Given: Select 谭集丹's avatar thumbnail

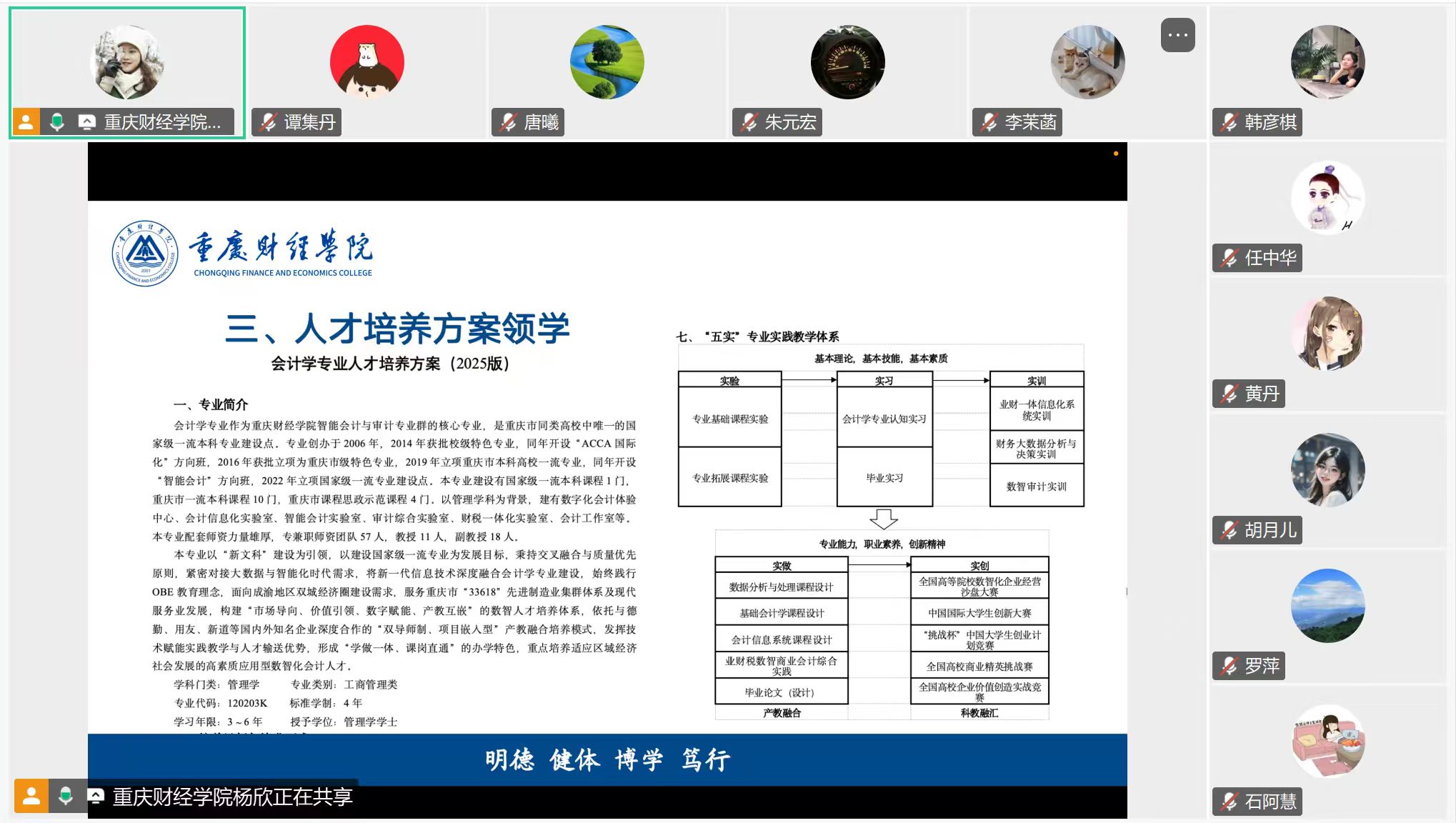Looking at the screenshot, I should (x=367, y=62).
